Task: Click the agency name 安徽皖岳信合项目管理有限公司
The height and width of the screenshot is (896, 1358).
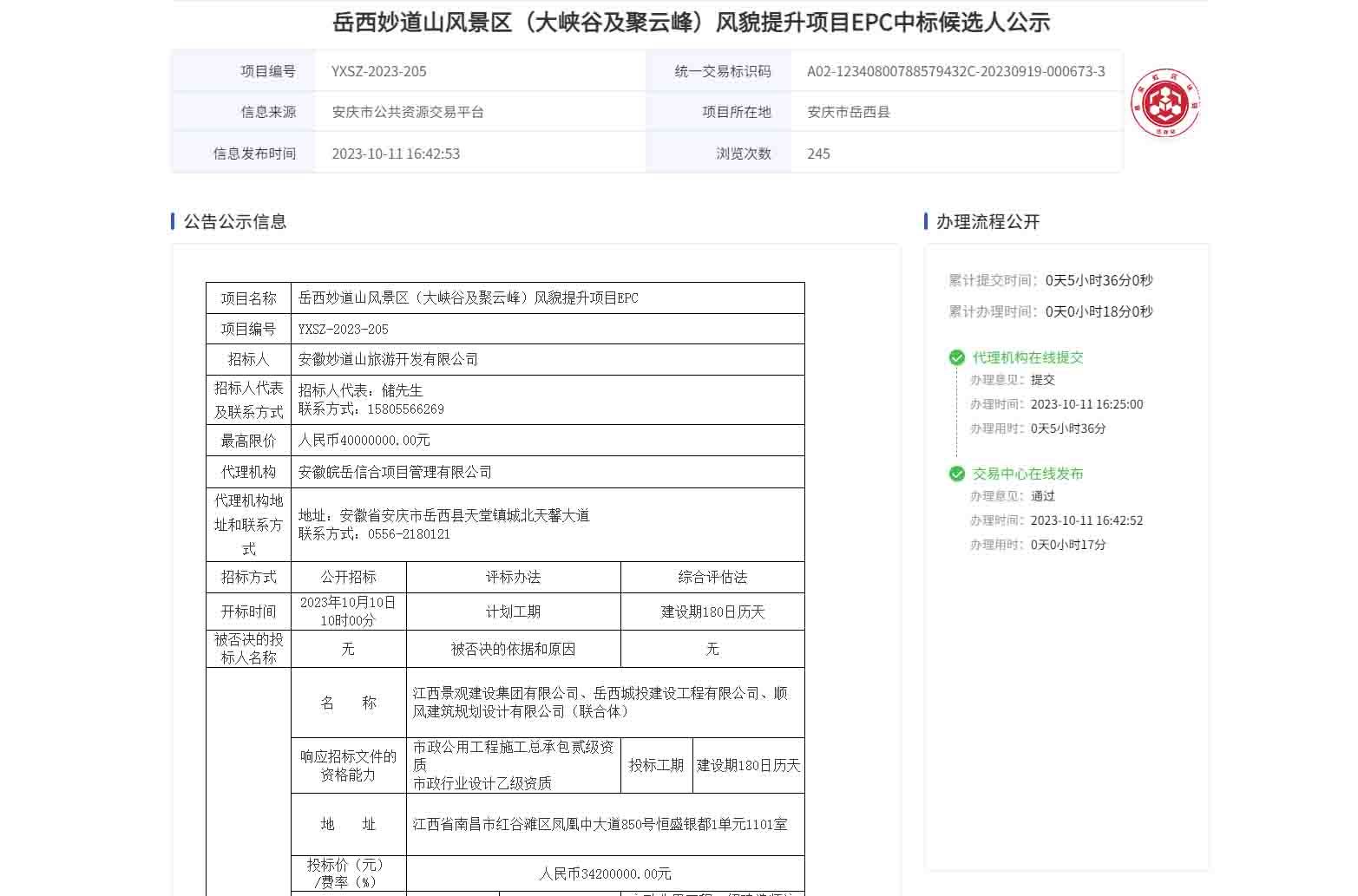Action: point(395,472)
